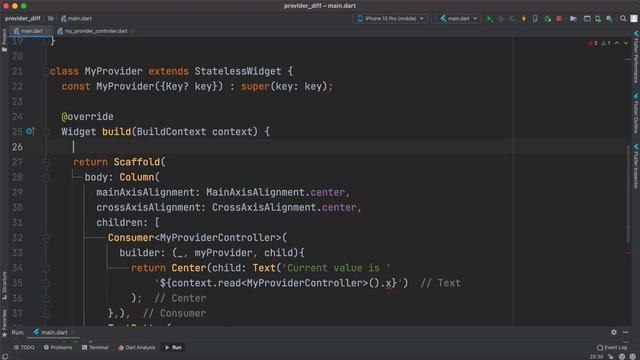640x360 pixels.
Task: Toggle tool window bars bottom-left icon
Action: pos(5,357)
